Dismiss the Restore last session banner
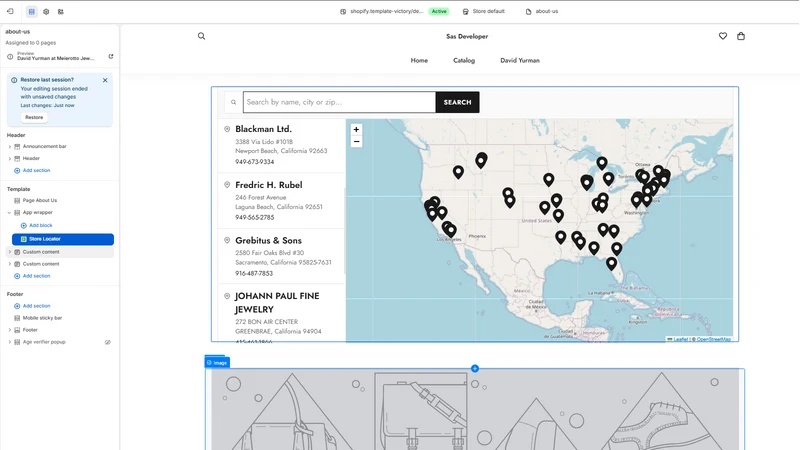The image size is (800, 450). coord(105,80)
